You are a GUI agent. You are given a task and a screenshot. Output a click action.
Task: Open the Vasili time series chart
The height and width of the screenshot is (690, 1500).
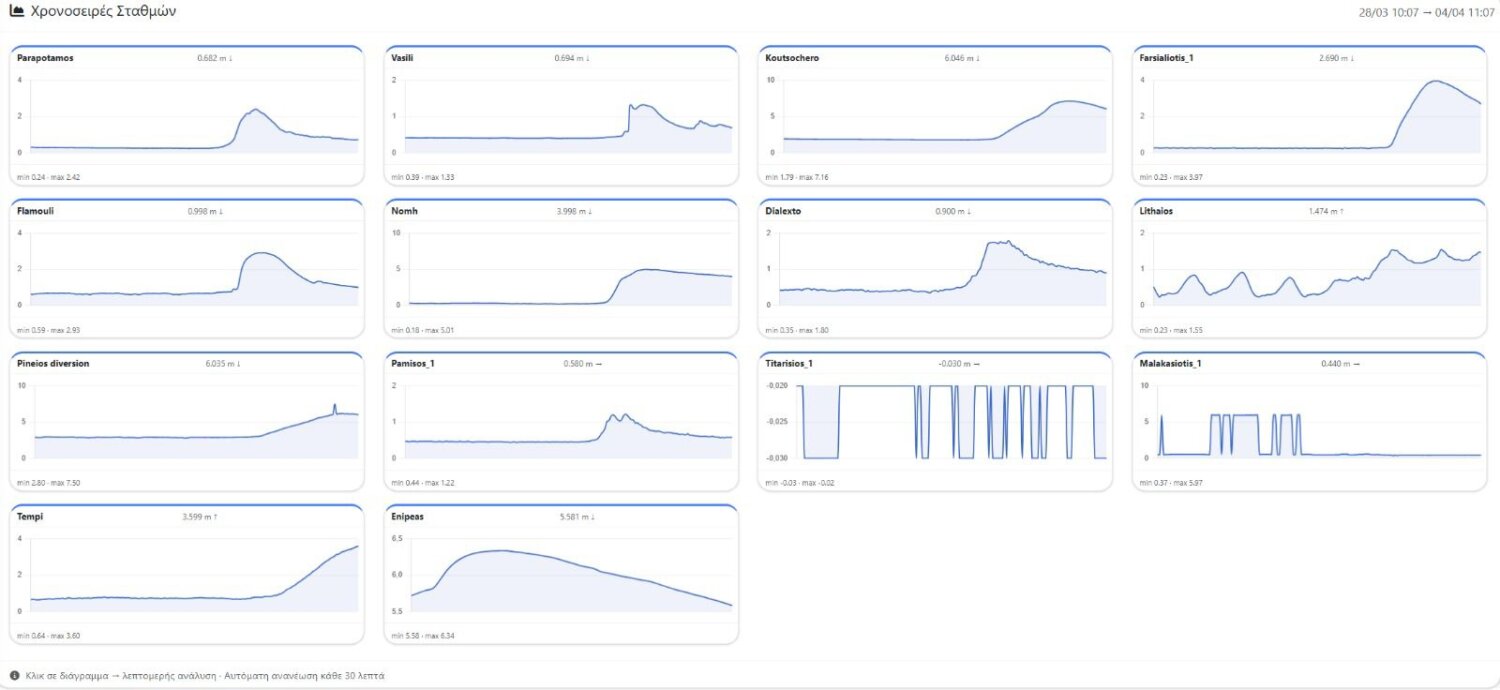pyautogui.click(x=561, y=116)
